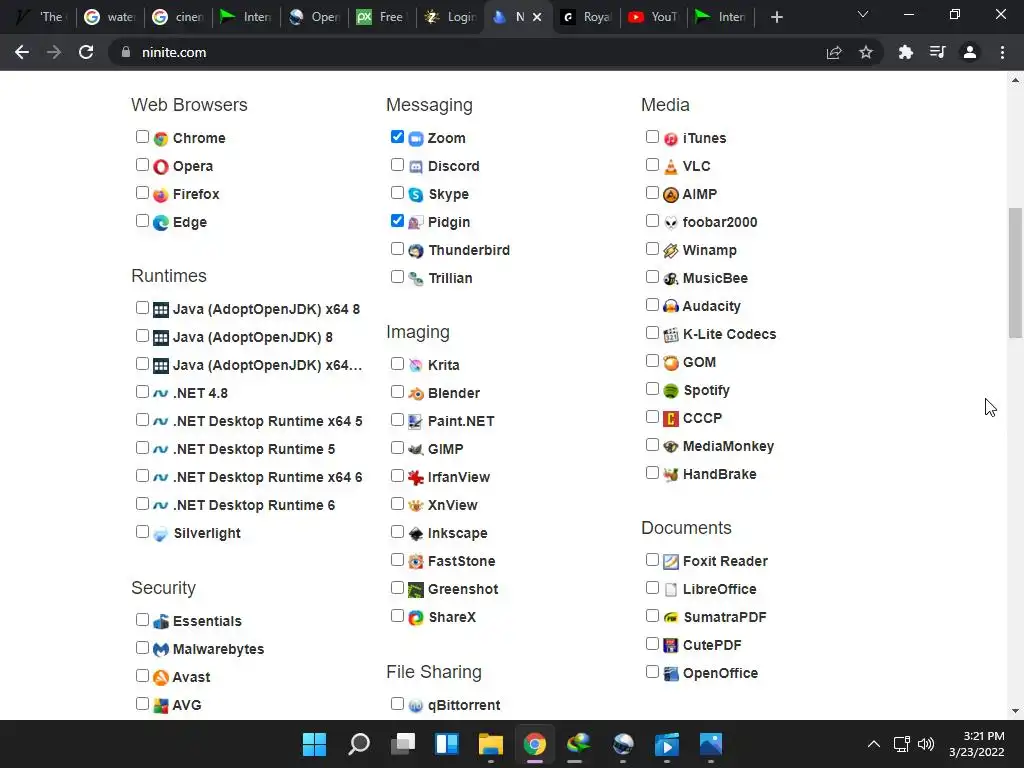
Task: Click the iTunes app icon
Action: coord(671,138)
